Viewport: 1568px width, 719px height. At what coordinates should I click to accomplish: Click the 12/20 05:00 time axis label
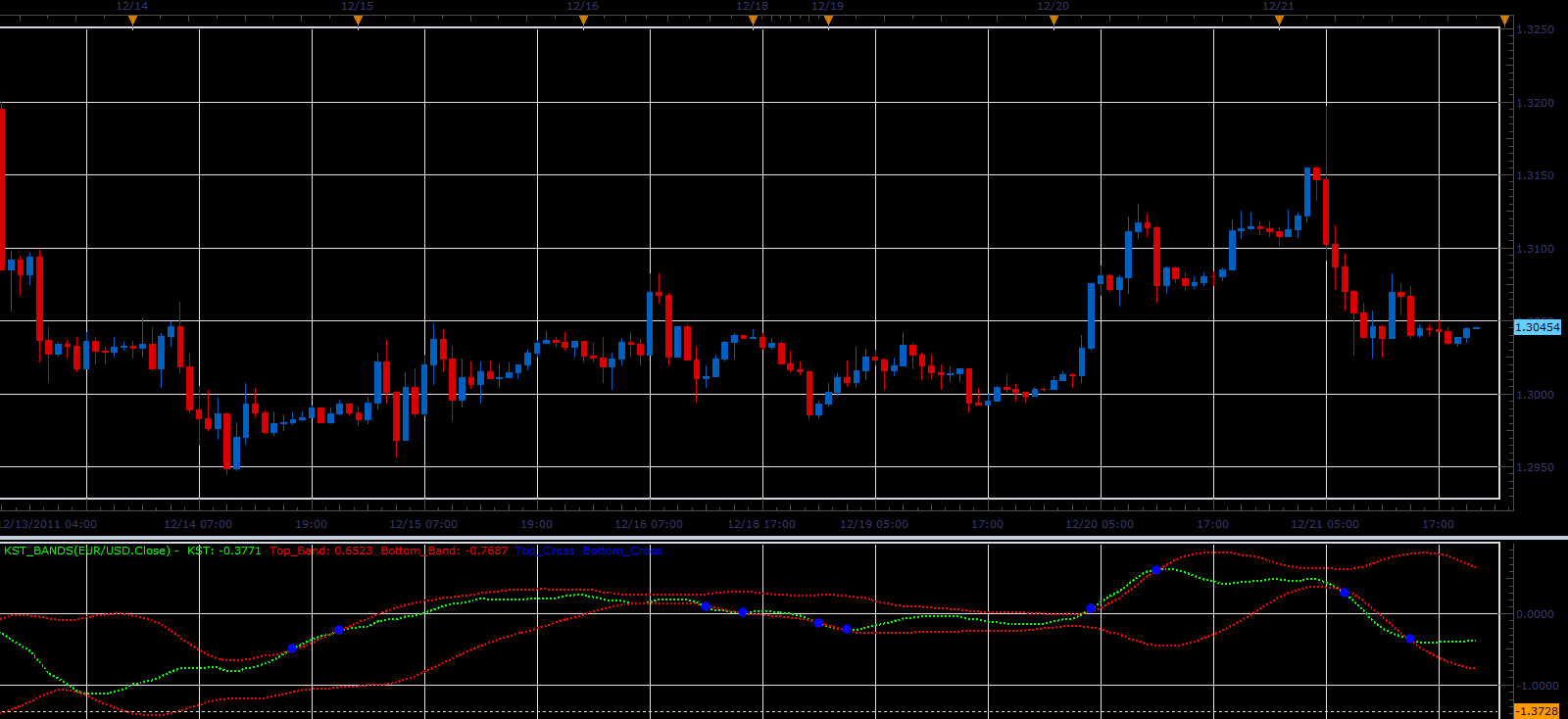tap(1100, 524)
